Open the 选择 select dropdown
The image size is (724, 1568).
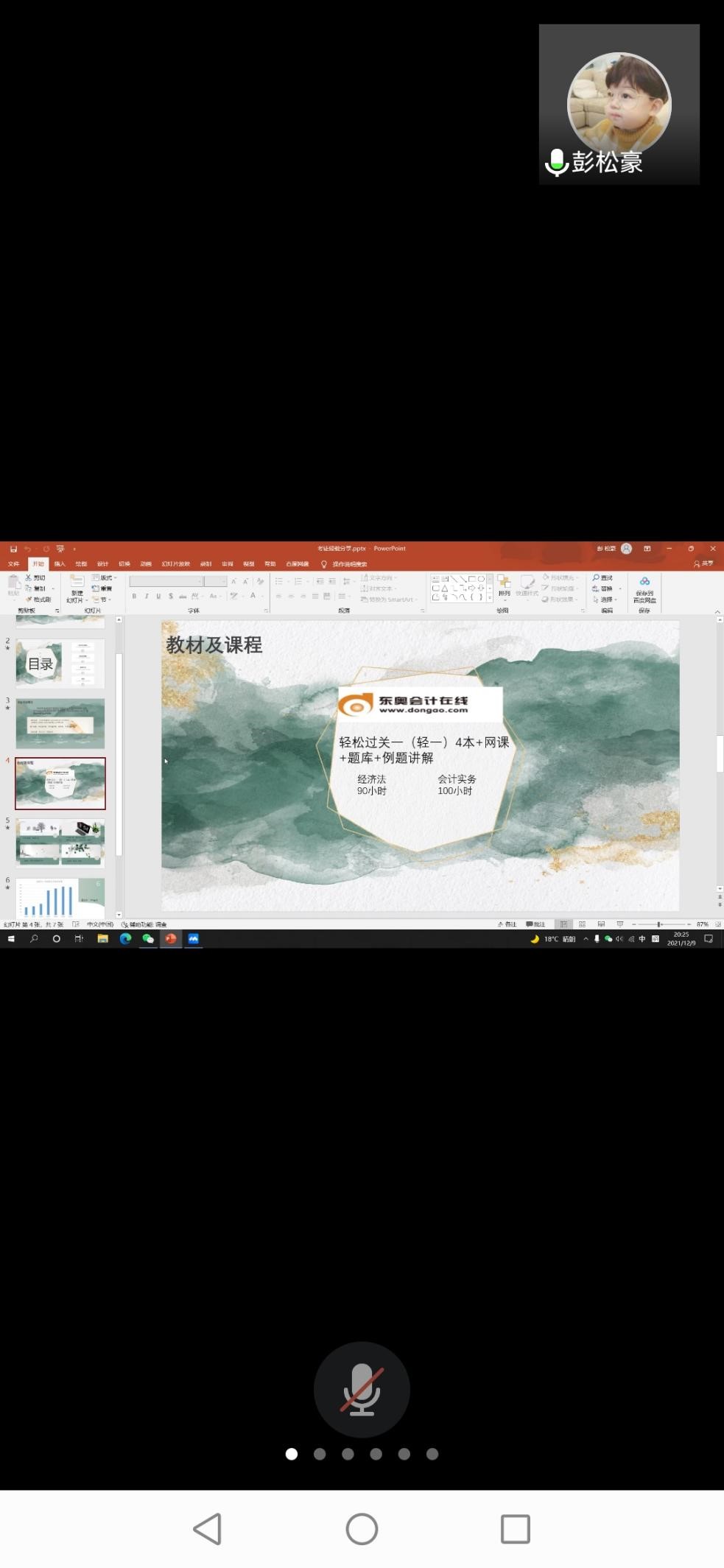[x=605, y=600]
